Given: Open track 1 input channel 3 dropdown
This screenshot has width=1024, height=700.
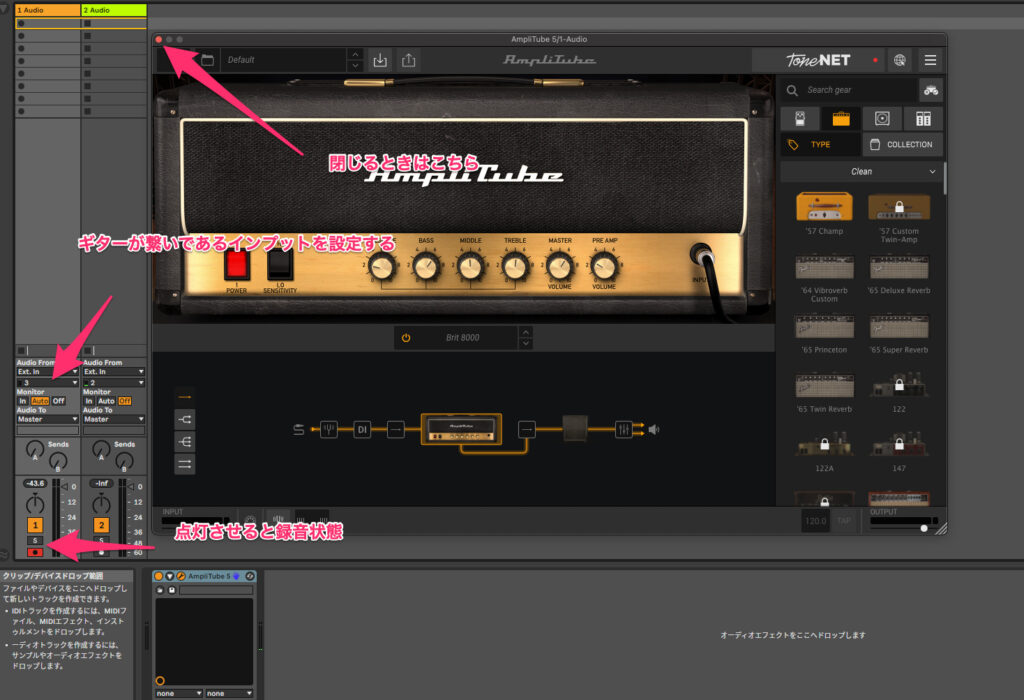Looking at the screenshot, I should (47, 382).
